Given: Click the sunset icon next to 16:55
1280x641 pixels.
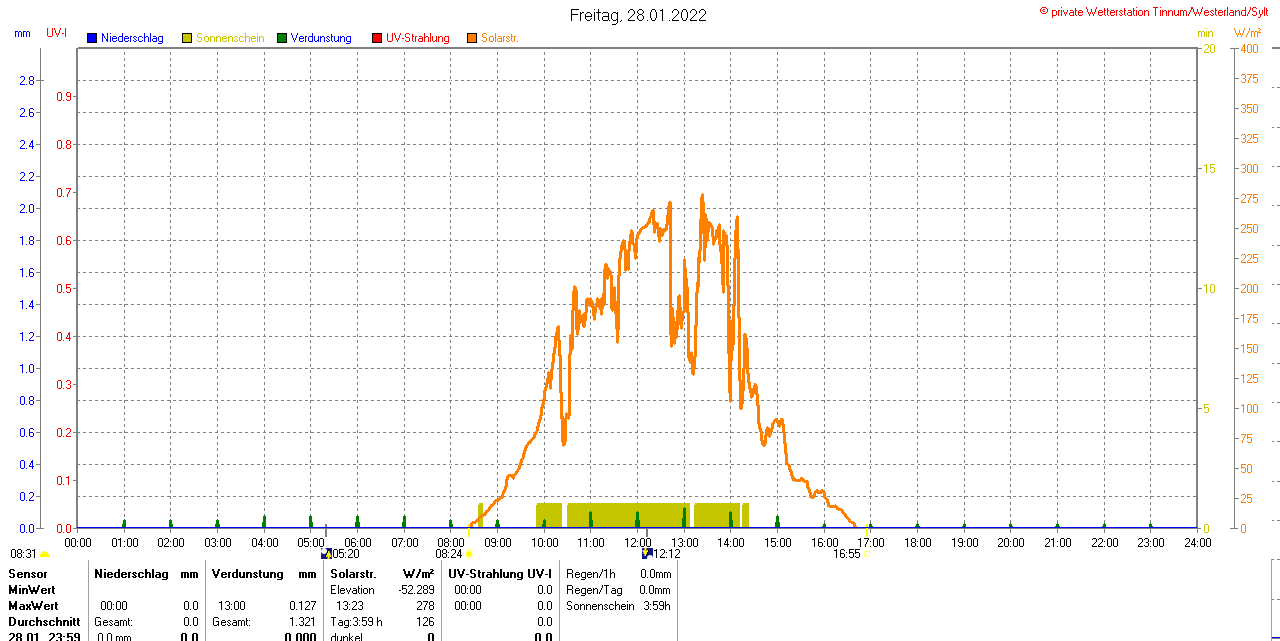Looking at the screenshot, I should 866,554.
